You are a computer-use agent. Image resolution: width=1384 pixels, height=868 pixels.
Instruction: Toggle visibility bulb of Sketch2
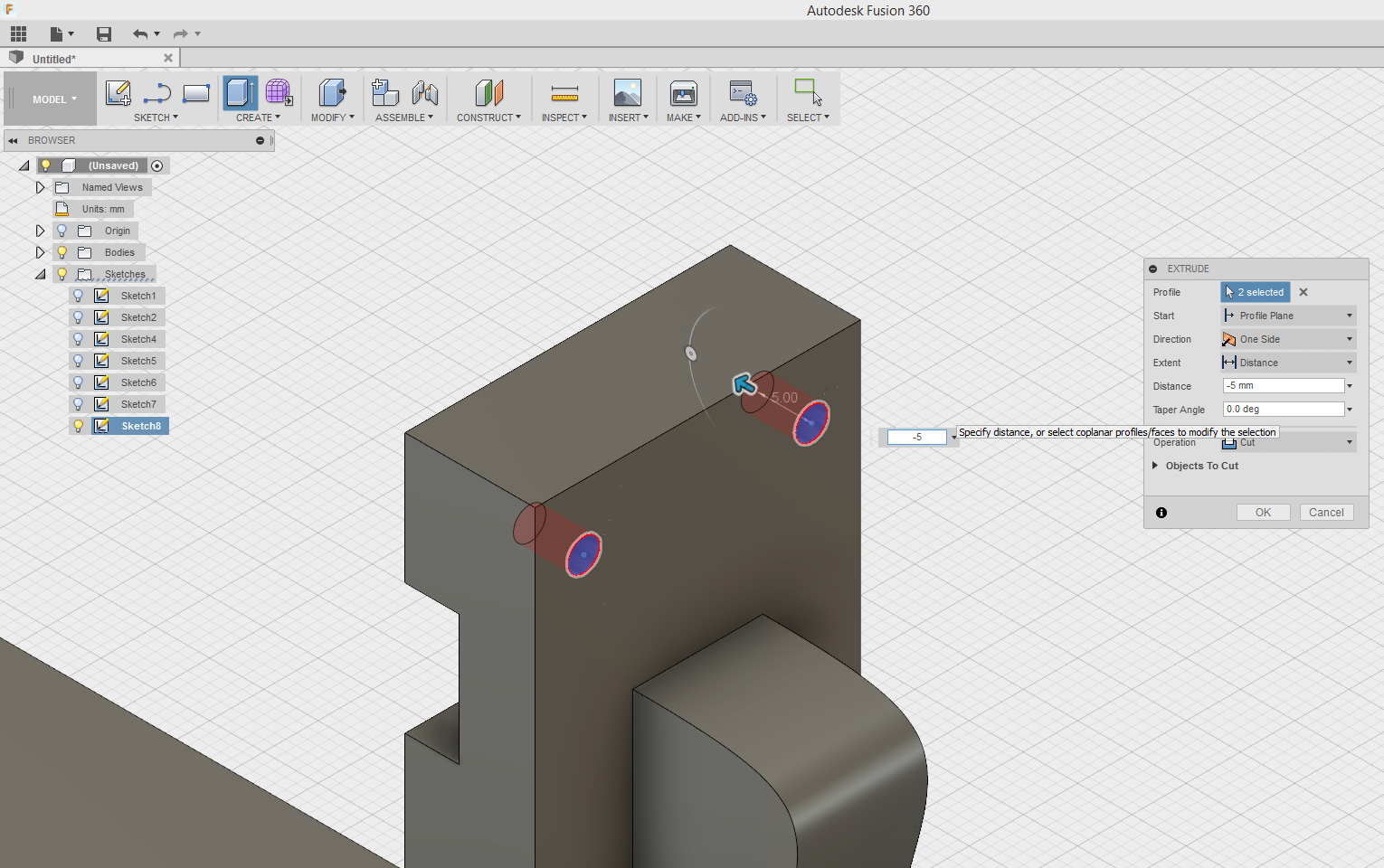click(x=79, y=317)
